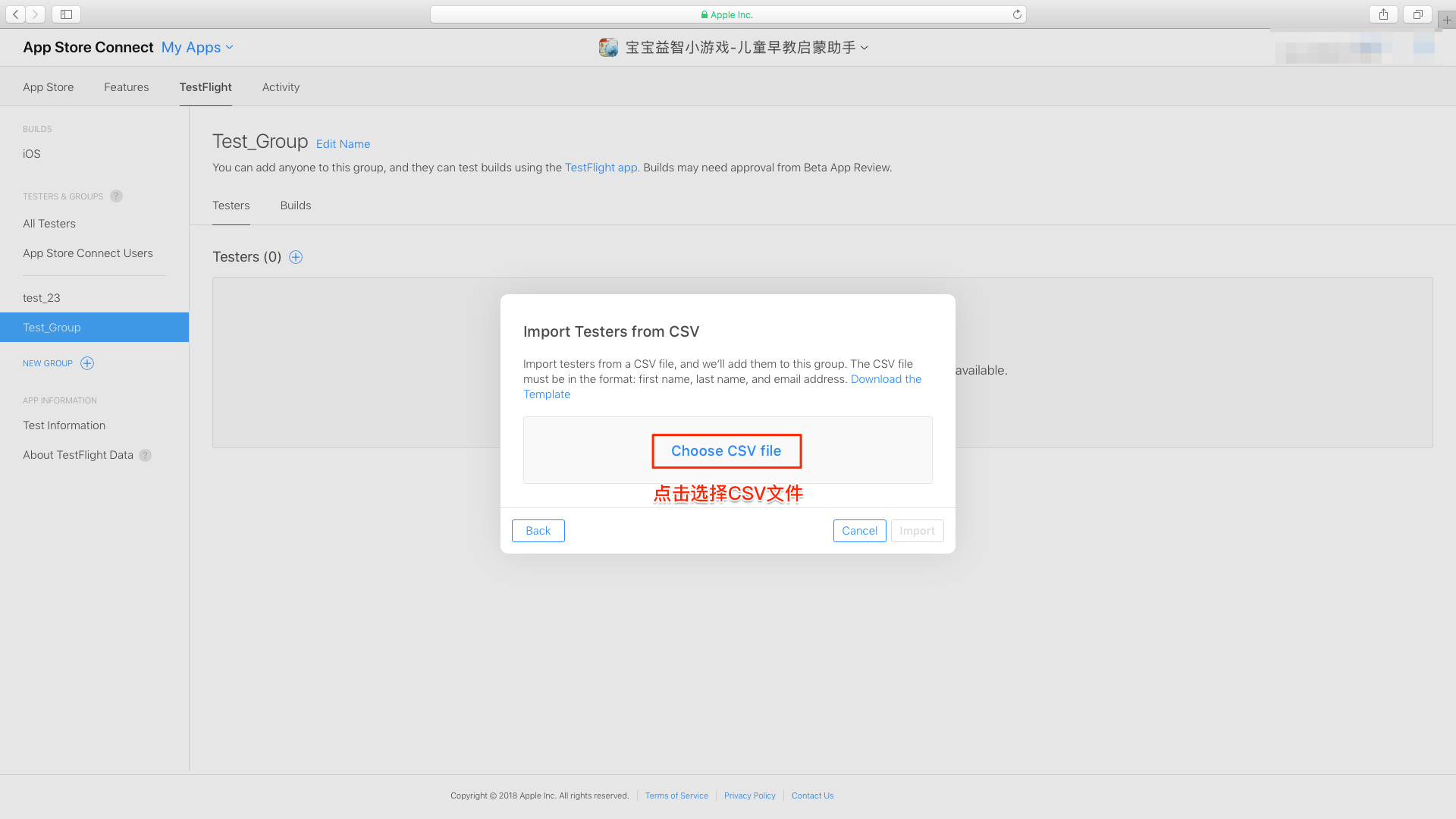Viewport: 1456px width, 819px height.
Task: Click the Import button
Action: (918, 531)
